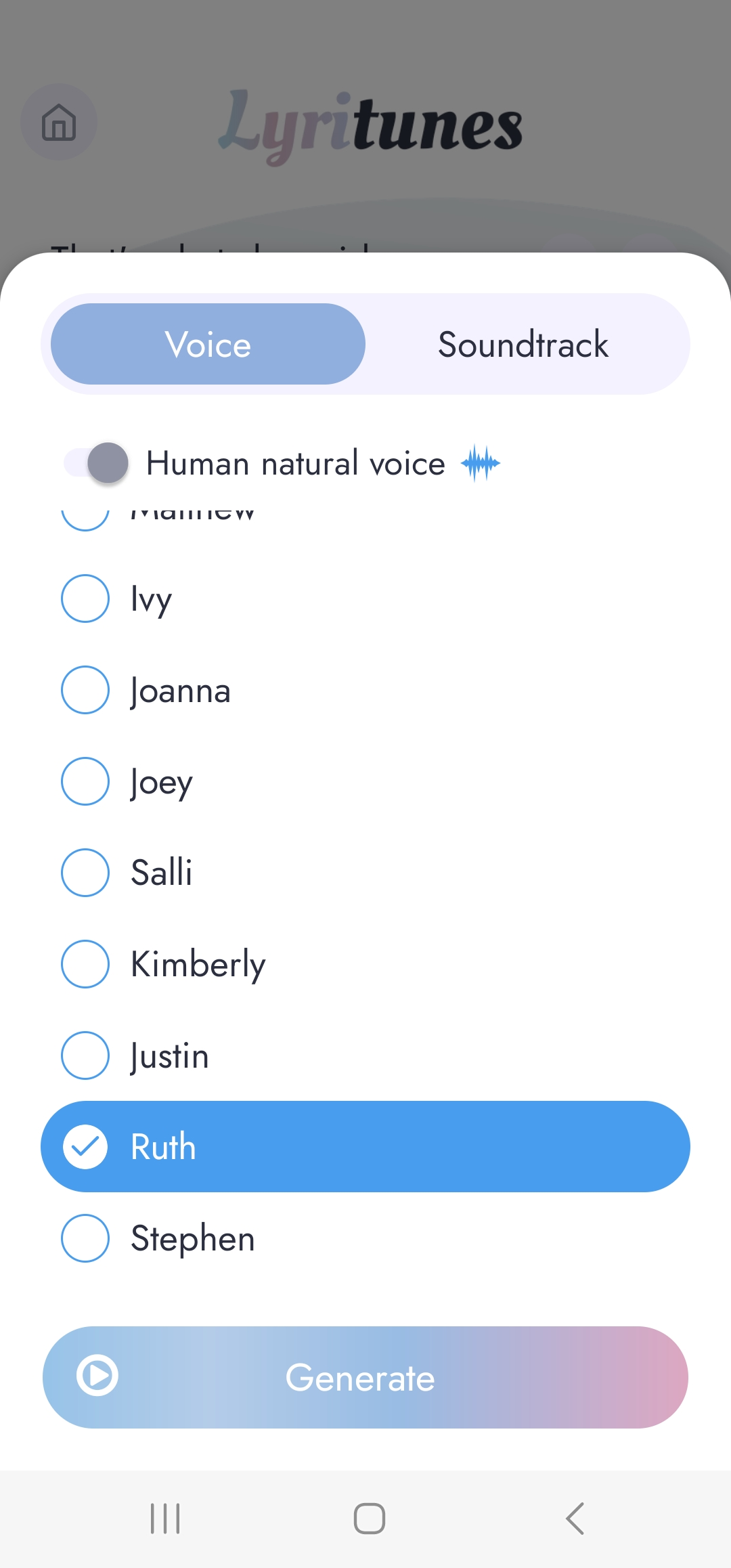This screenshot has height=1568, width=731.
Task: Open the Voice tab
Action: pyautogui.click(x=208, y=344)
